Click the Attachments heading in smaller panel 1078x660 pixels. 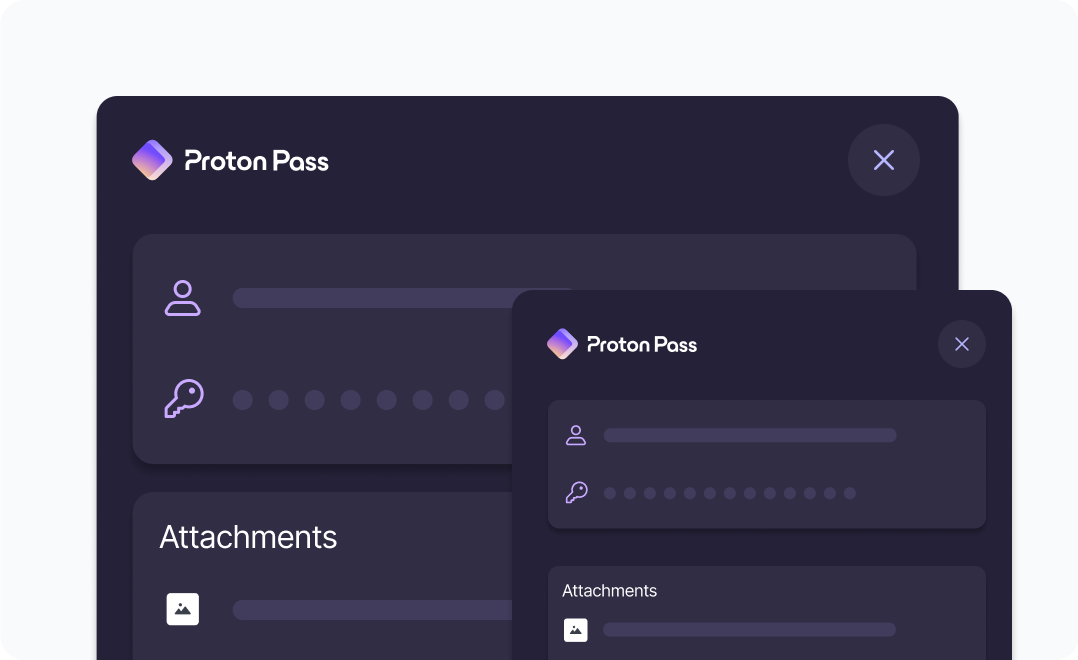coord(609,591)
